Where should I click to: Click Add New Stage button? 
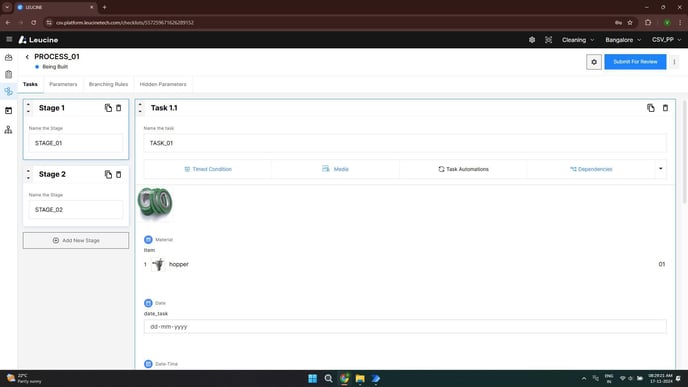[76, 240]
